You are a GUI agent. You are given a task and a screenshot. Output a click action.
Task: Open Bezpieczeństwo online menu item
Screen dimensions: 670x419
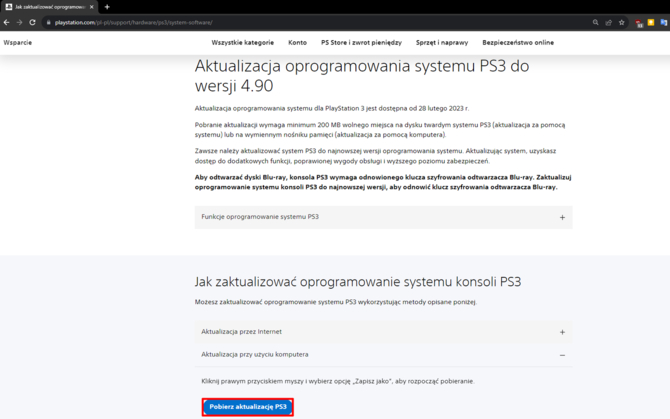pos(518,42)
